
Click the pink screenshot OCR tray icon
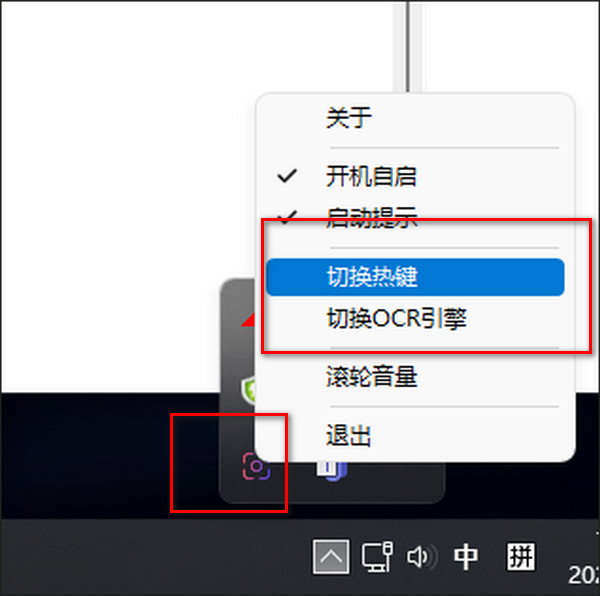256,466
